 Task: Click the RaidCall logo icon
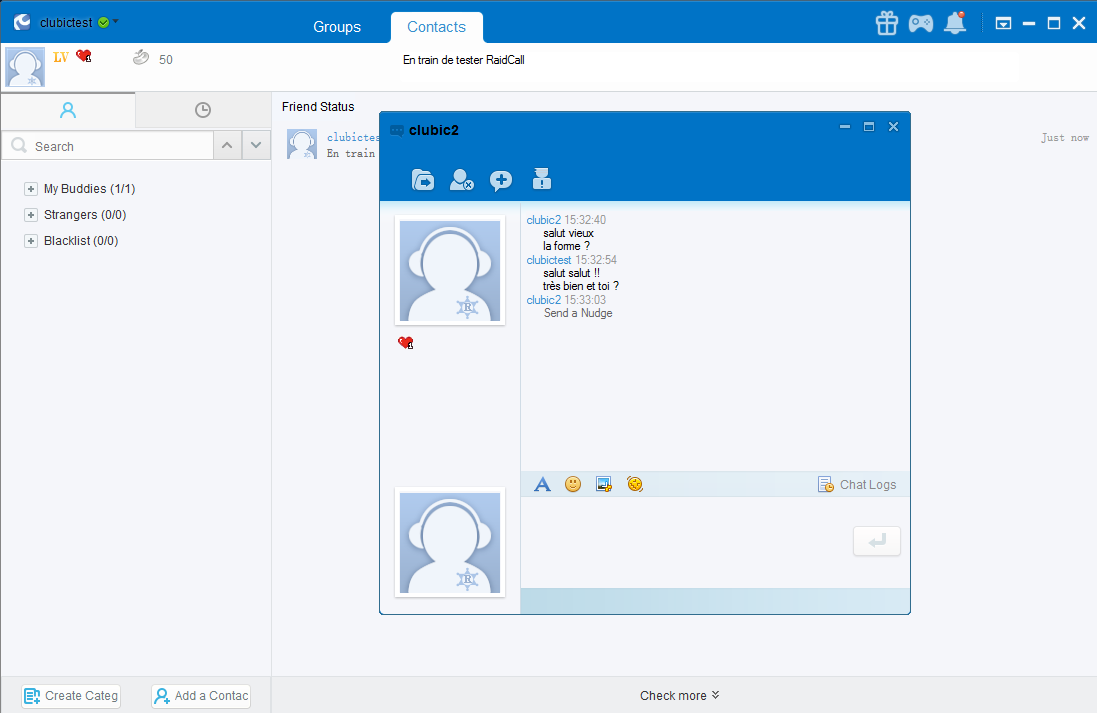pos(22,22)
